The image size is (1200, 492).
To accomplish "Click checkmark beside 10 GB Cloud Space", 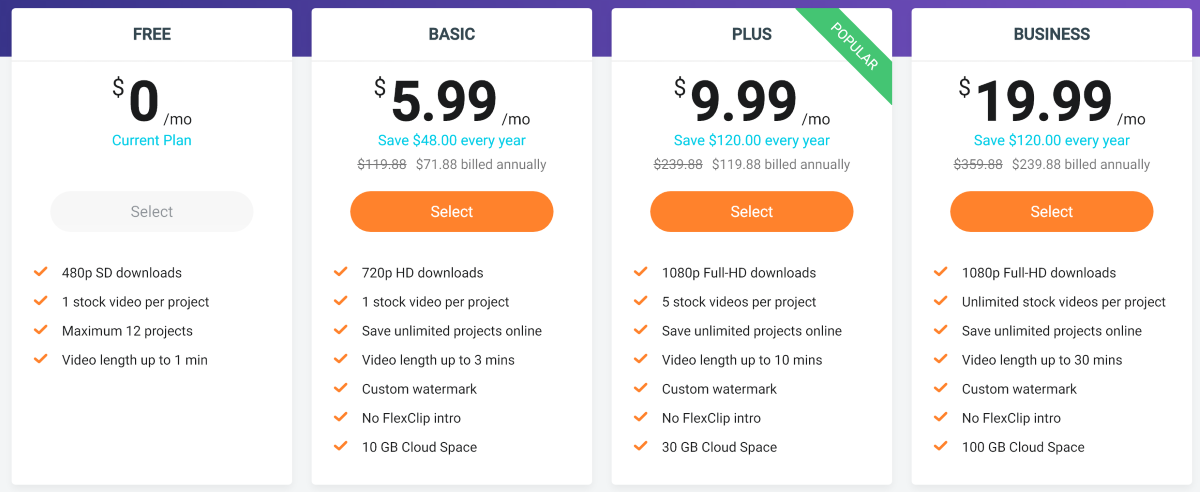I will [341, 446].
